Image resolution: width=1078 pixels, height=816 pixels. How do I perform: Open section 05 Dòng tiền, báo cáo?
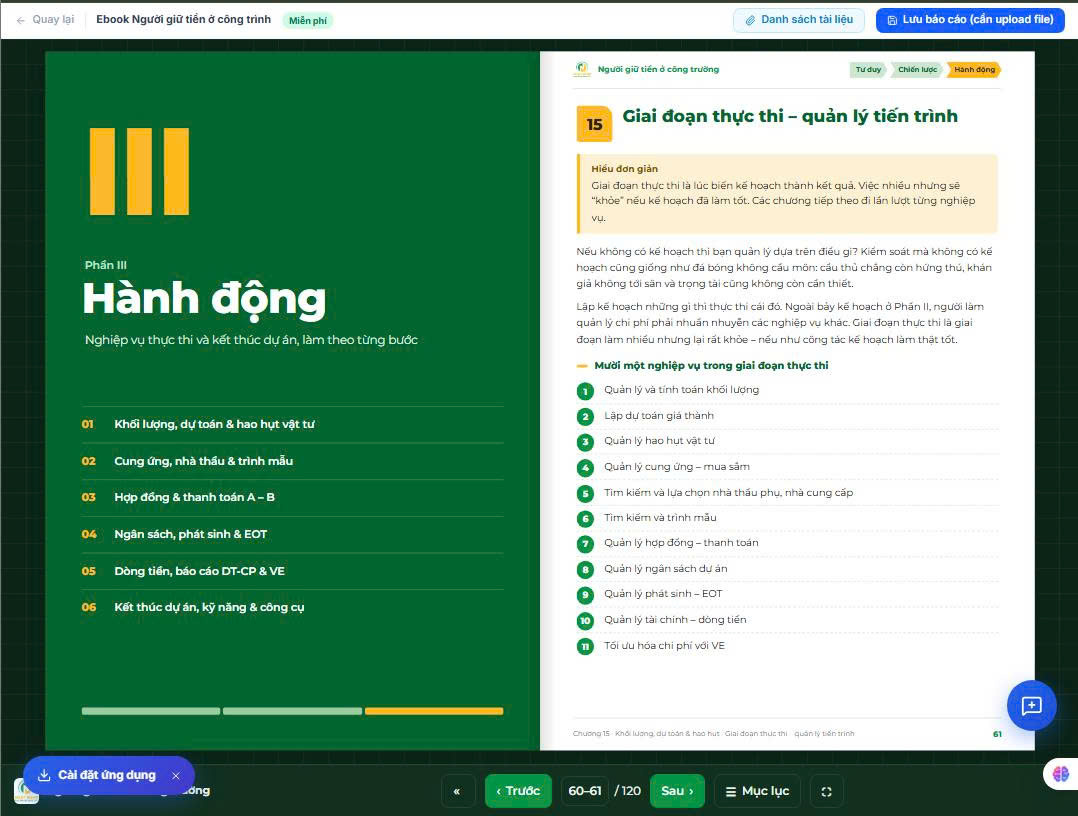[x=292, y=571]
